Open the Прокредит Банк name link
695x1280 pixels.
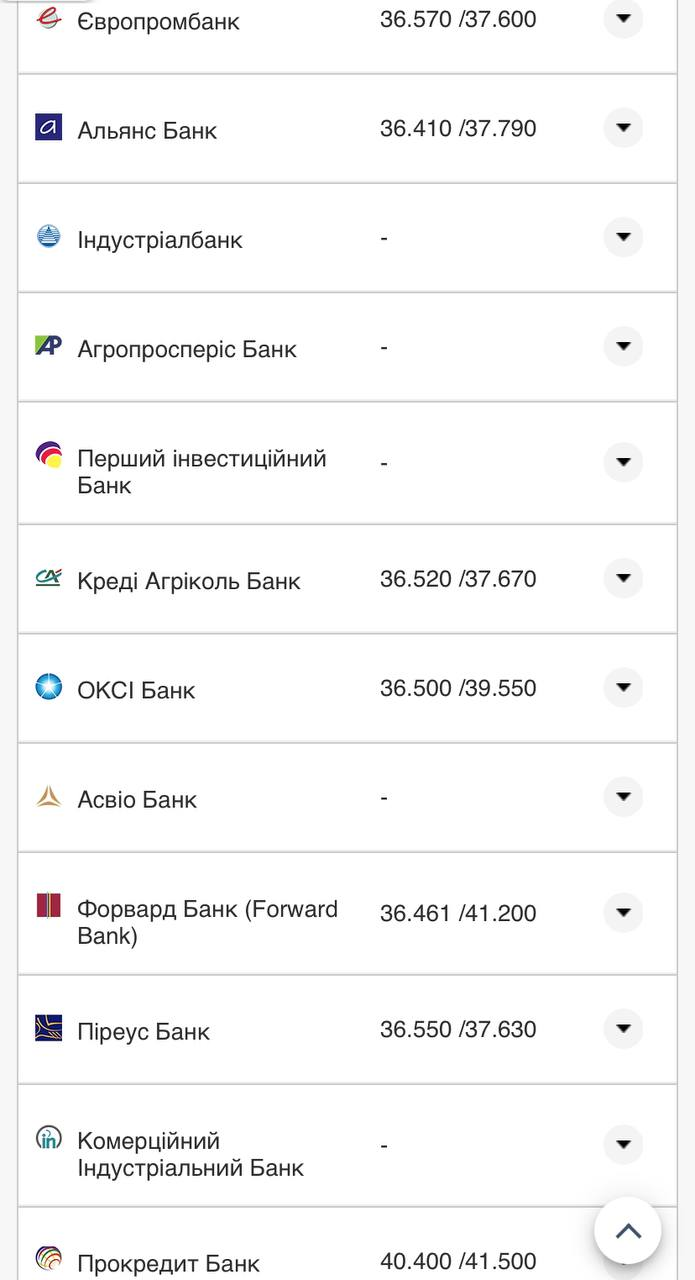click(168, 1263)
